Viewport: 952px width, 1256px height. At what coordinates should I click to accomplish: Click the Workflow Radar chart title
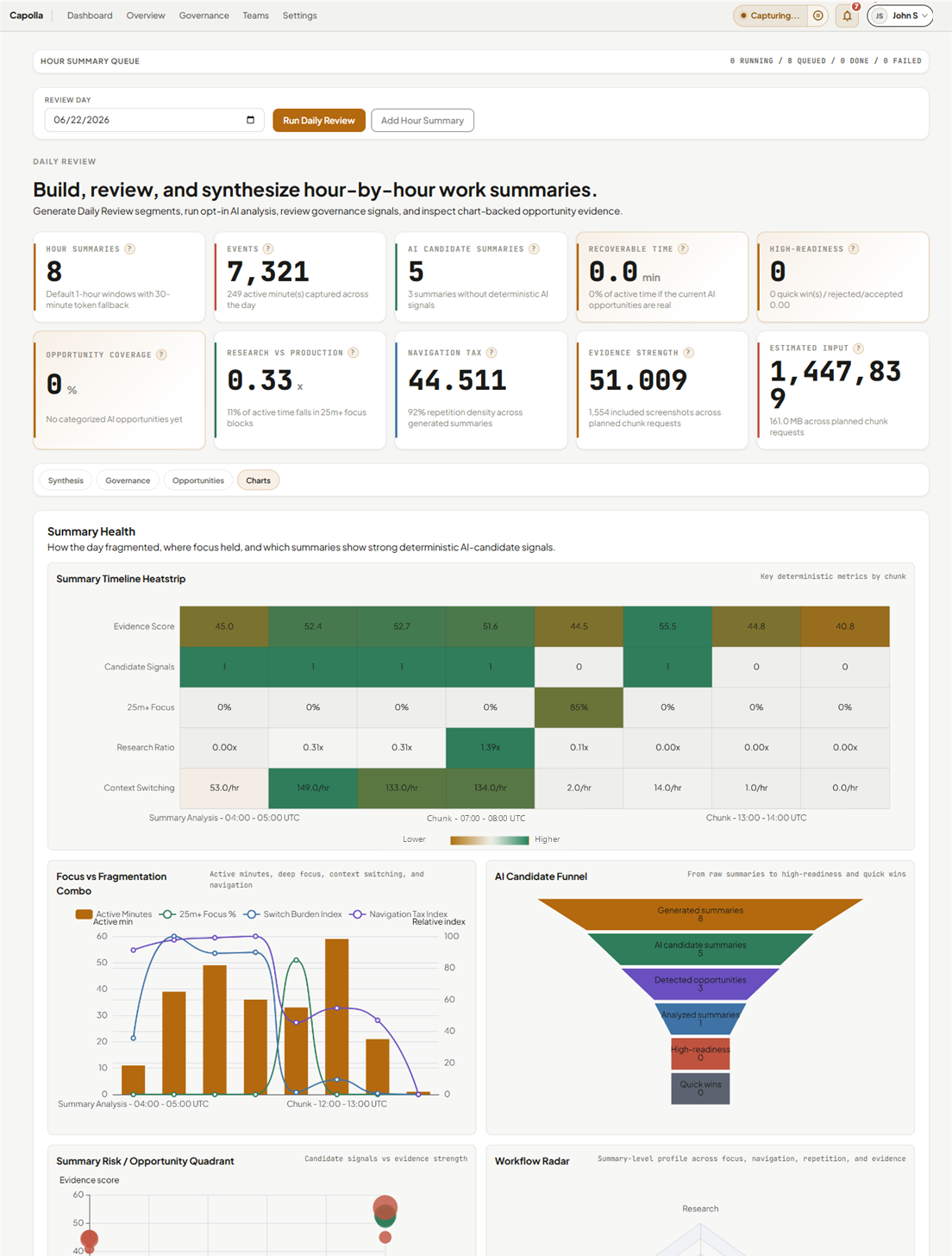click(x=532, y=1161)
